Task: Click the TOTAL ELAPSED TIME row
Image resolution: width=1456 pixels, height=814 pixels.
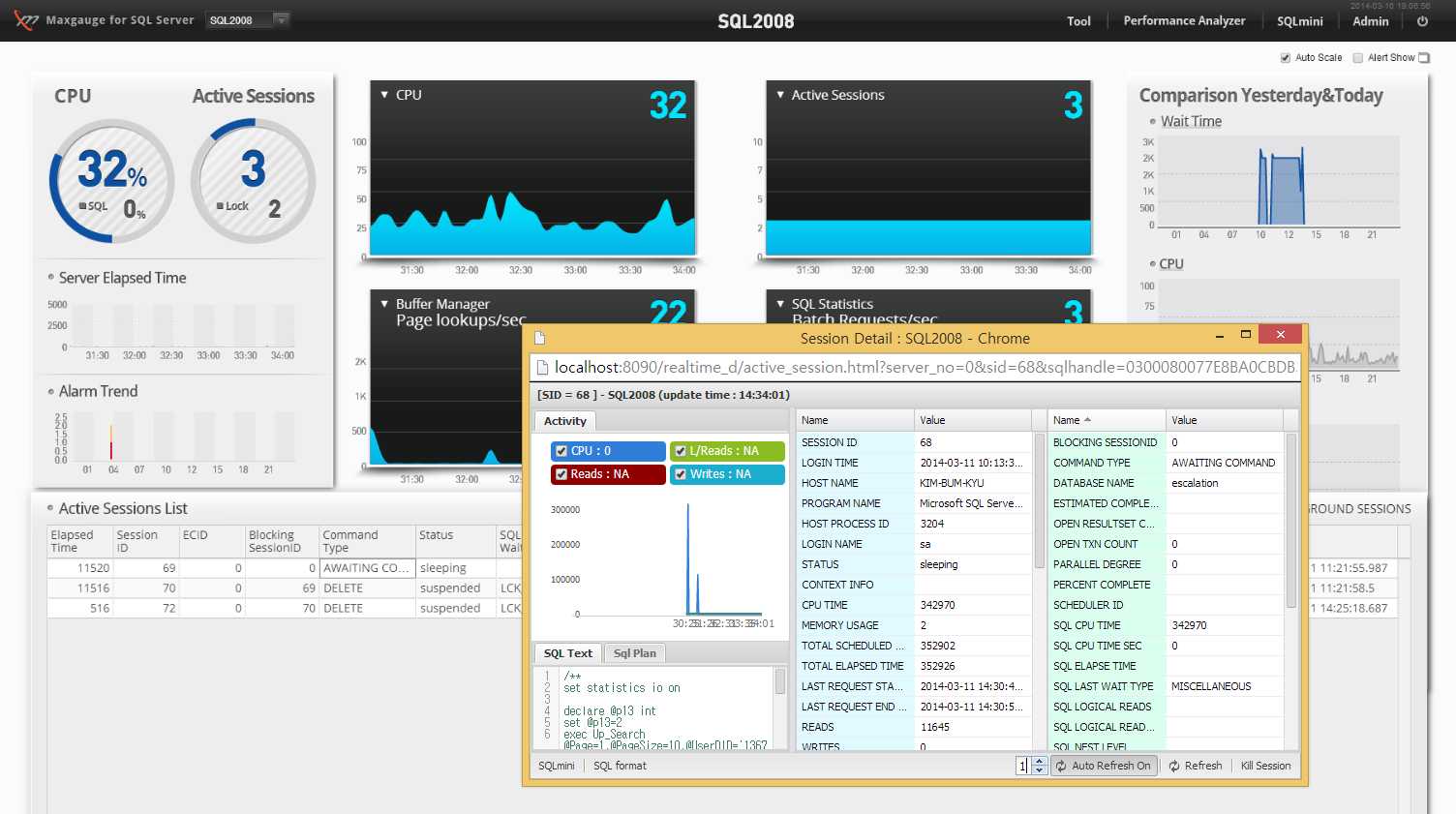Action: pos(913,666)
